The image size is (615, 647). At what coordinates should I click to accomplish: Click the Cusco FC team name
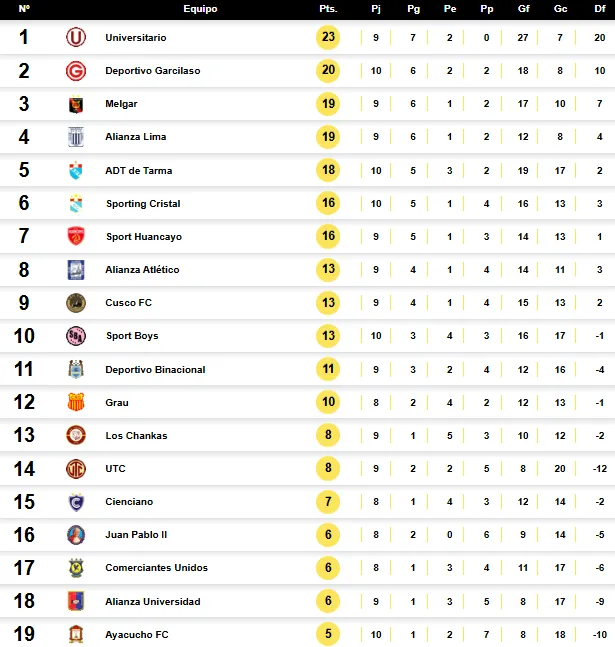pyautogui.click(x=128, y=302)
